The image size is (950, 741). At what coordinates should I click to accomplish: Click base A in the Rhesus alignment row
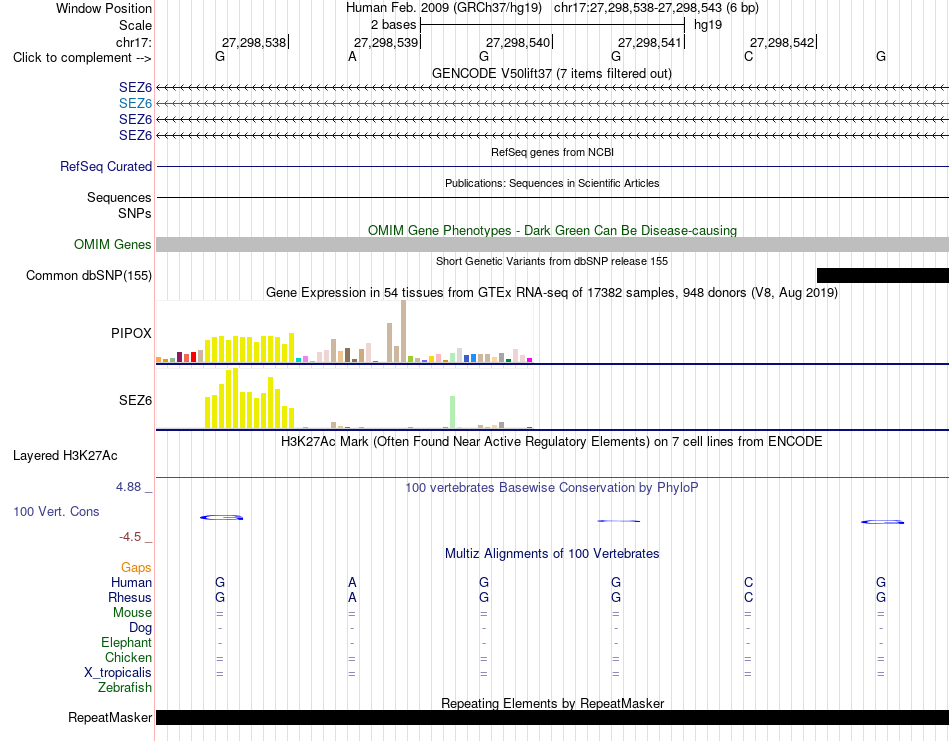352,597
